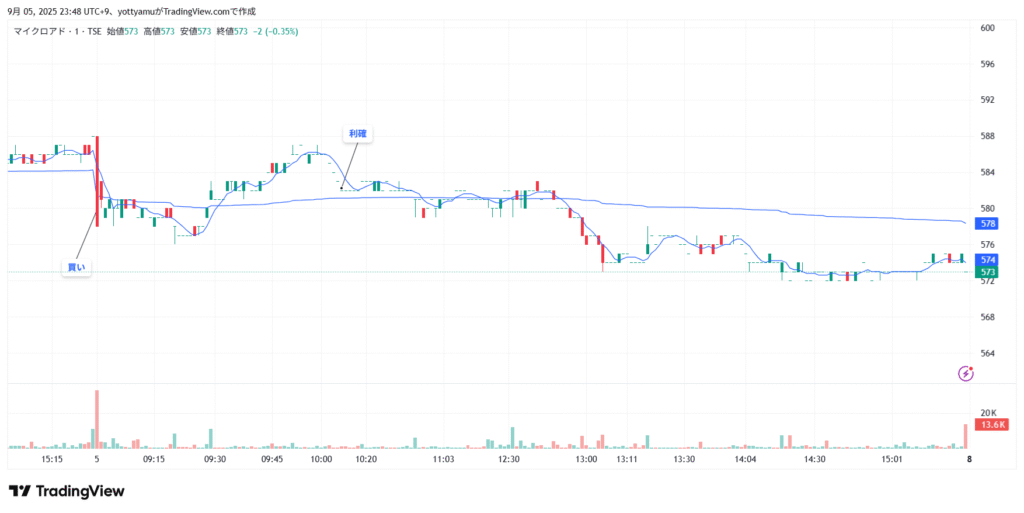
Task: Click the 568 price axis label
Action: 988,317
